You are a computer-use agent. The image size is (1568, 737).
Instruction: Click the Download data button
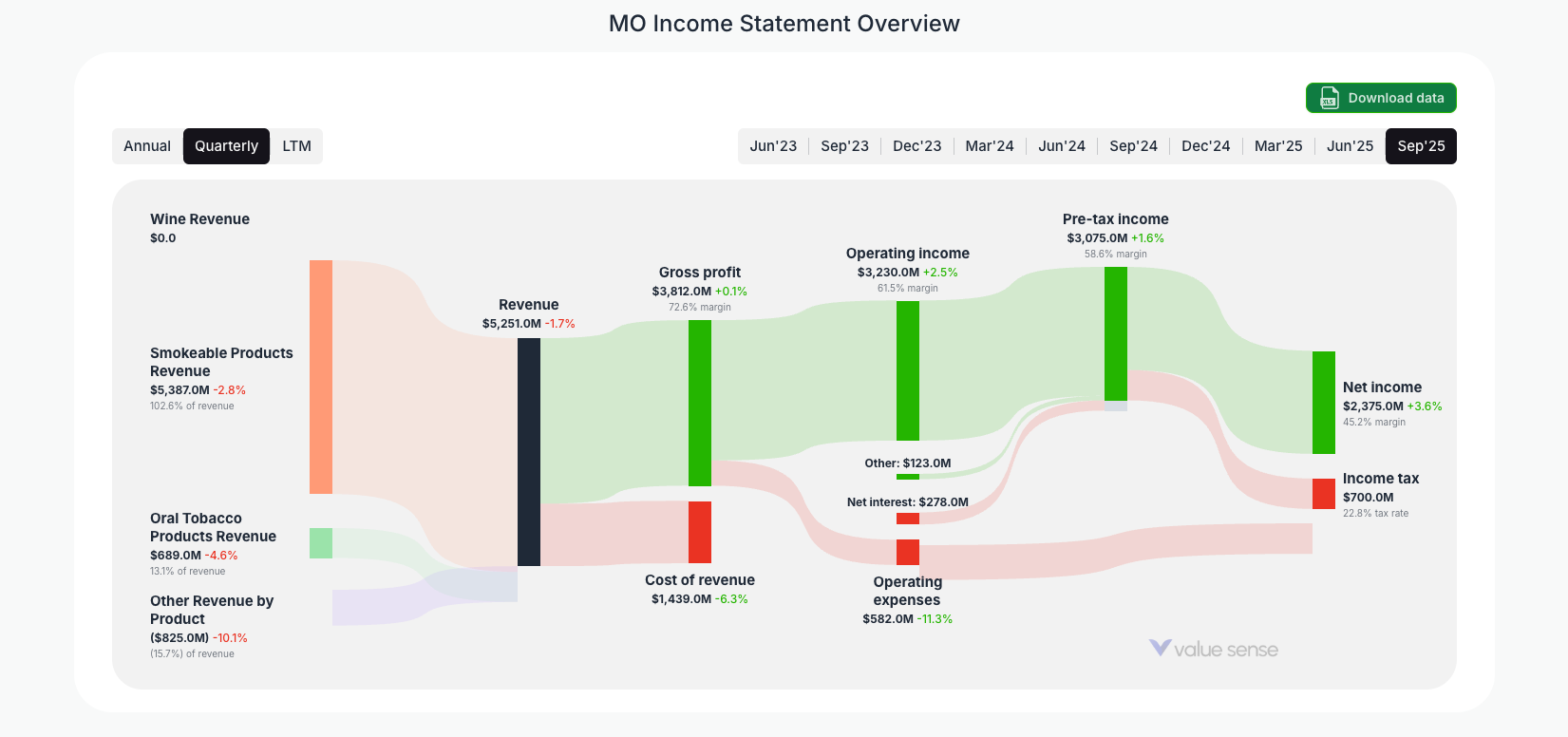coord(1381,98)
